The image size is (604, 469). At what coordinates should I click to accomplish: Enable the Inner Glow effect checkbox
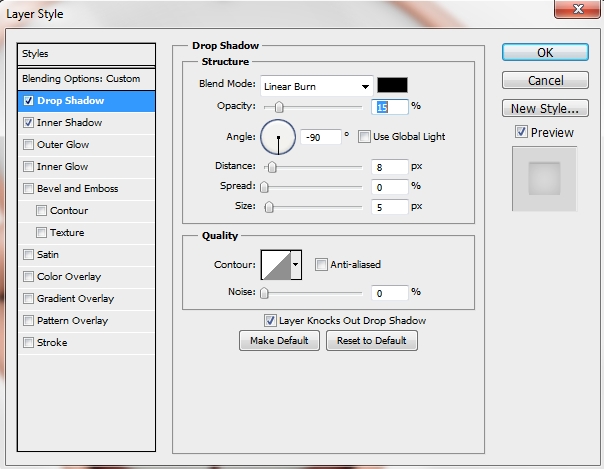coord(29,167)
